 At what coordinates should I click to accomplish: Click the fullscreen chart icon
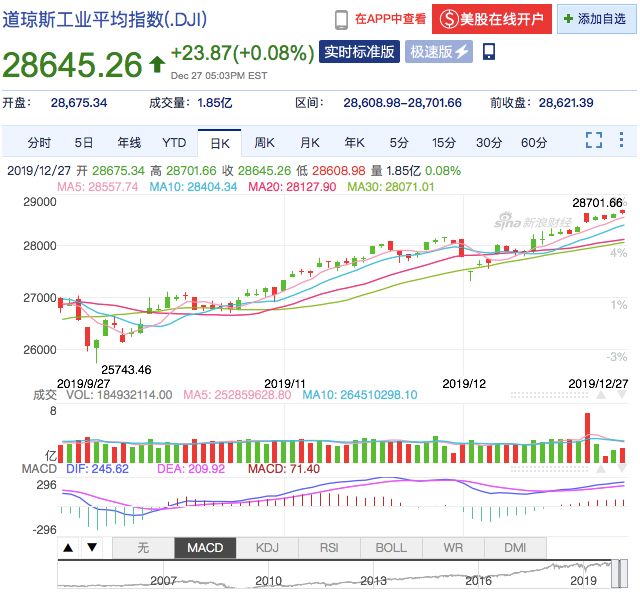pos(593,142)
